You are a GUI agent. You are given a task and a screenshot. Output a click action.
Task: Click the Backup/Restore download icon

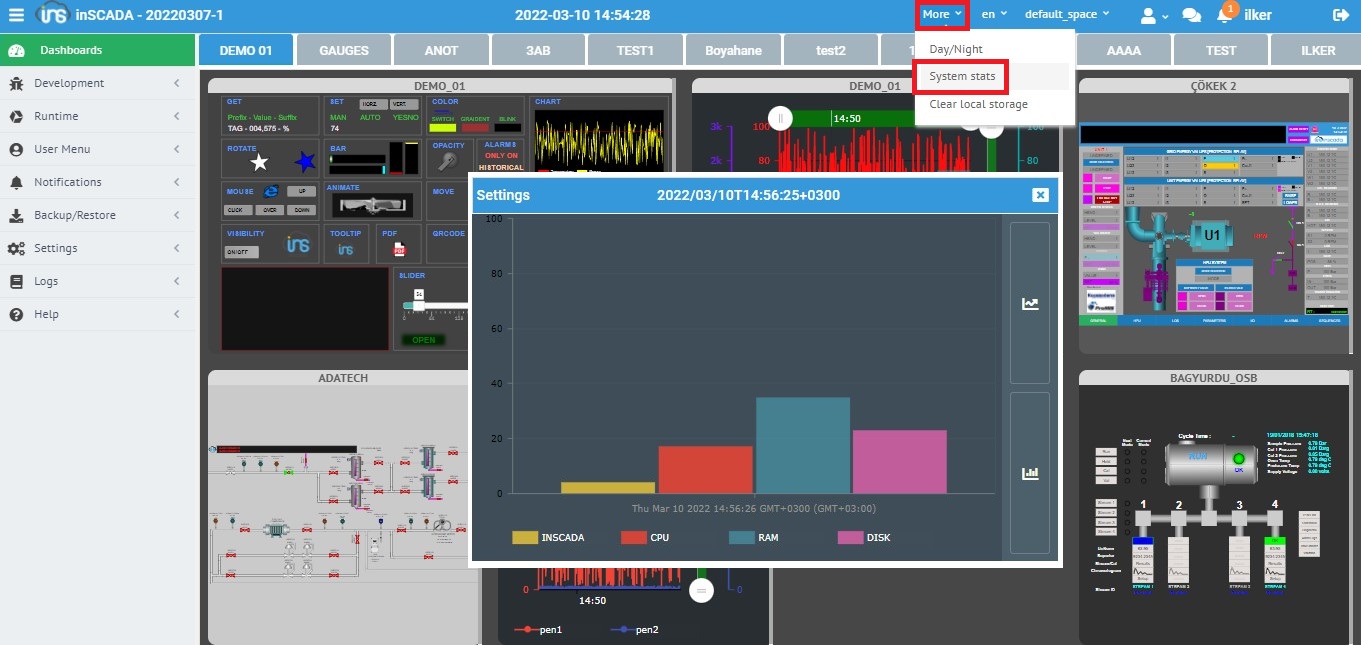coord(16,215)
